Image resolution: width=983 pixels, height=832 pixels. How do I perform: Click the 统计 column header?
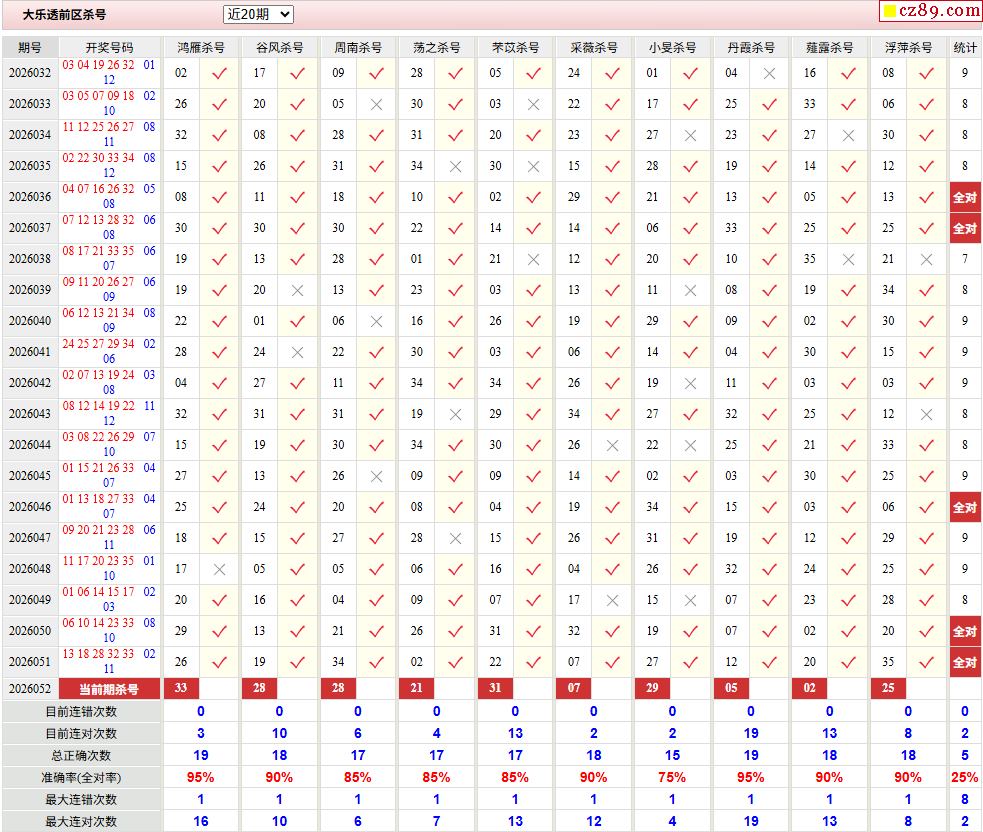pos(964,47)
